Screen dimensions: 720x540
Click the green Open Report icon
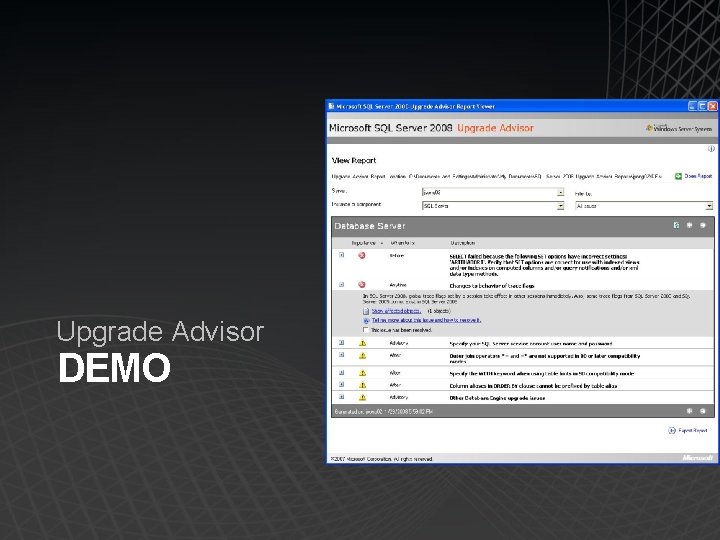pos(678,176)
